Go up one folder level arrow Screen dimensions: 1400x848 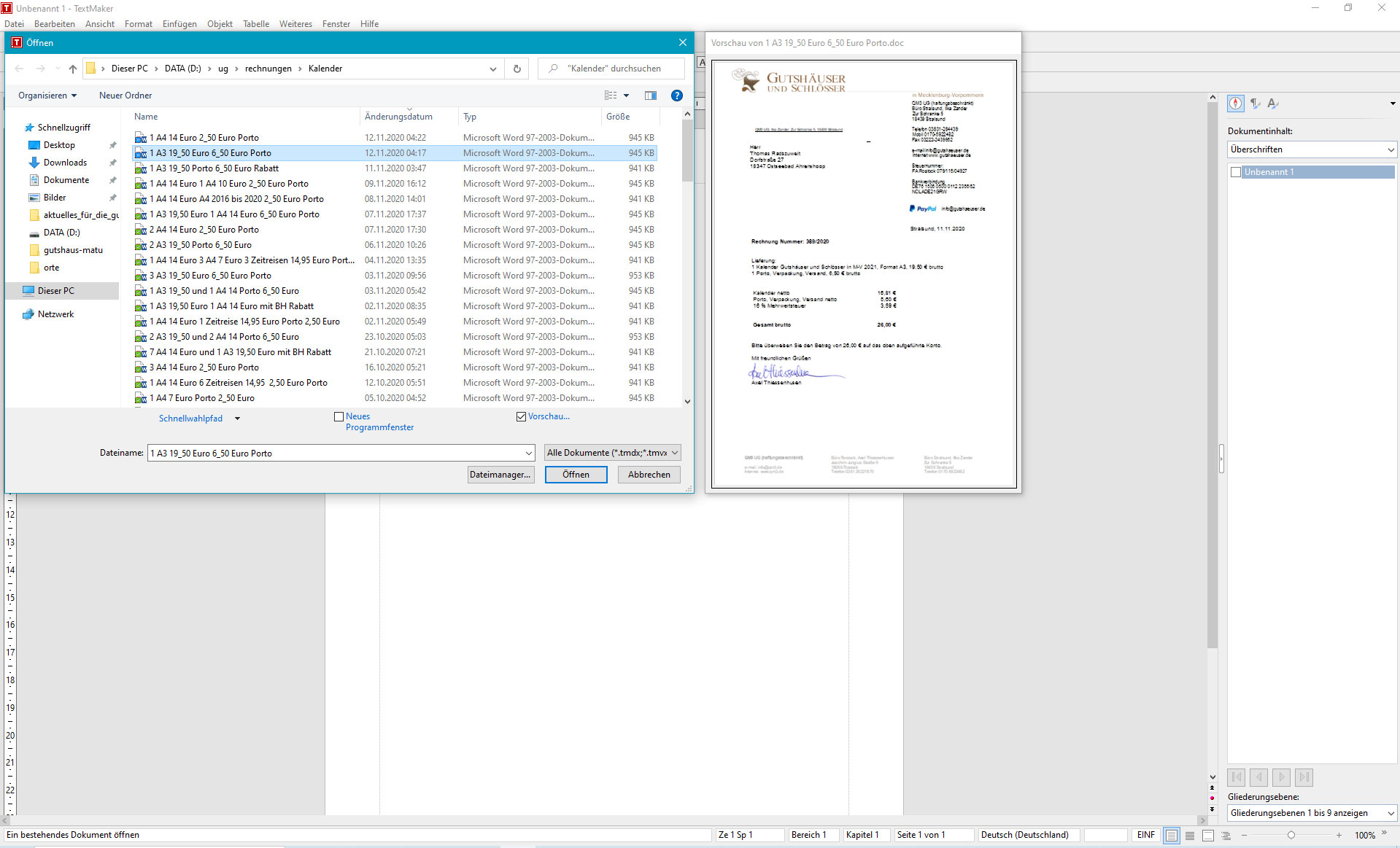[72, 69]
